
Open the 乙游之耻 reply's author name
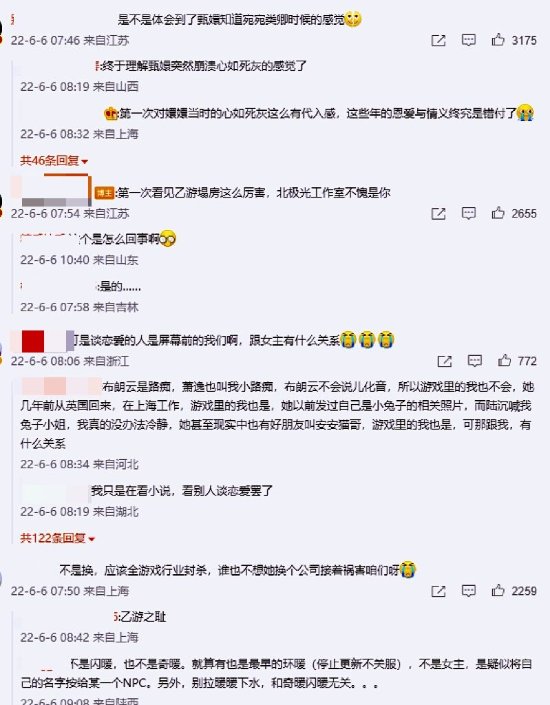point(67,616)
